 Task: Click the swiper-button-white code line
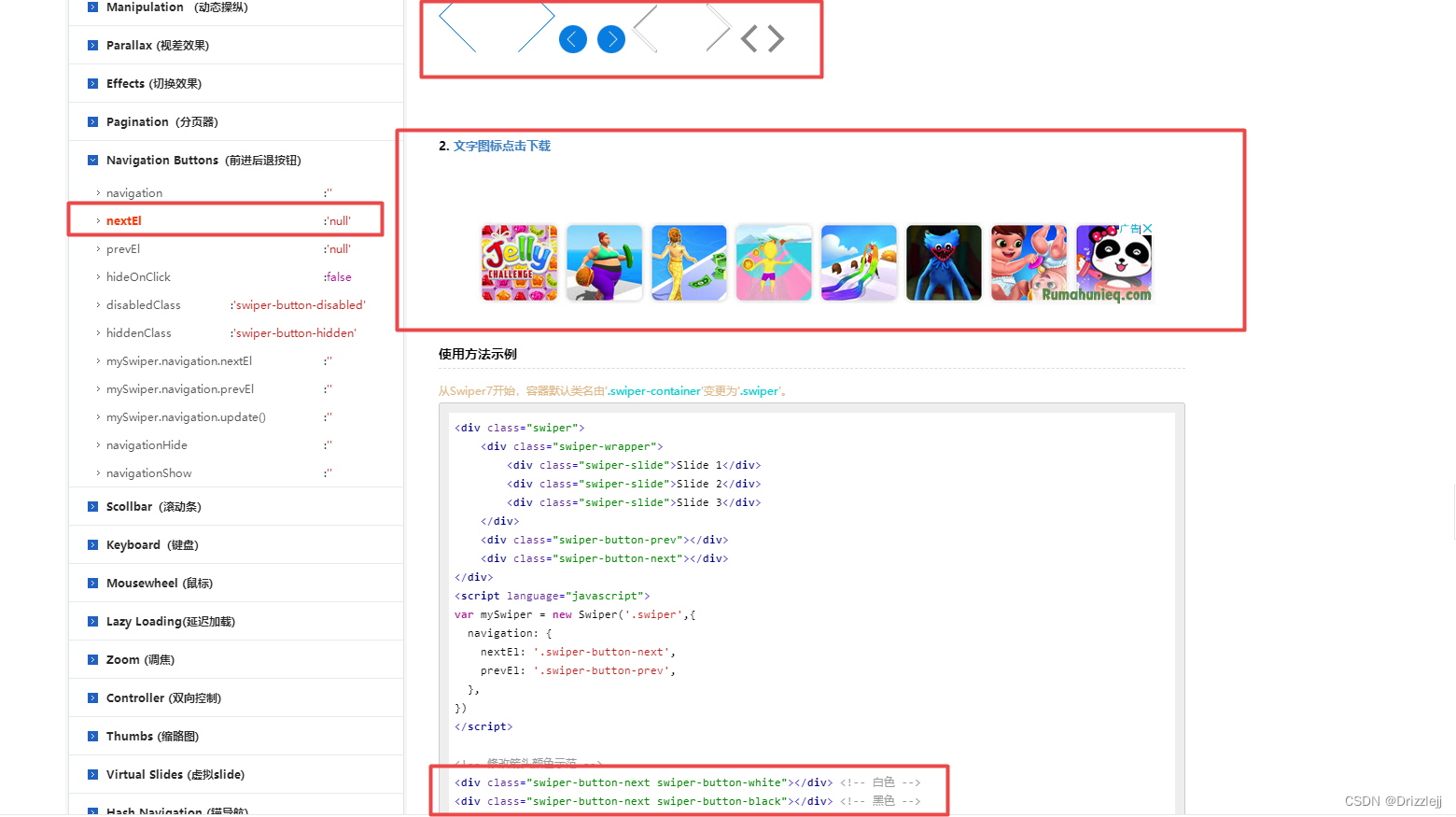pos(688,782)
